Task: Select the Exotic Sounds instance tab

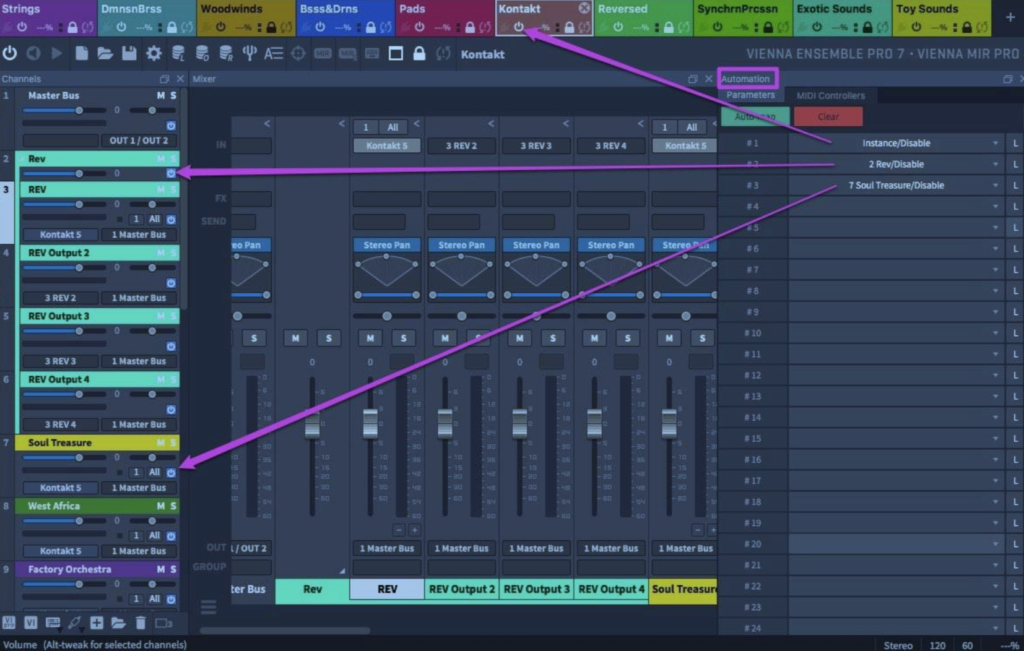Action: 842,18
